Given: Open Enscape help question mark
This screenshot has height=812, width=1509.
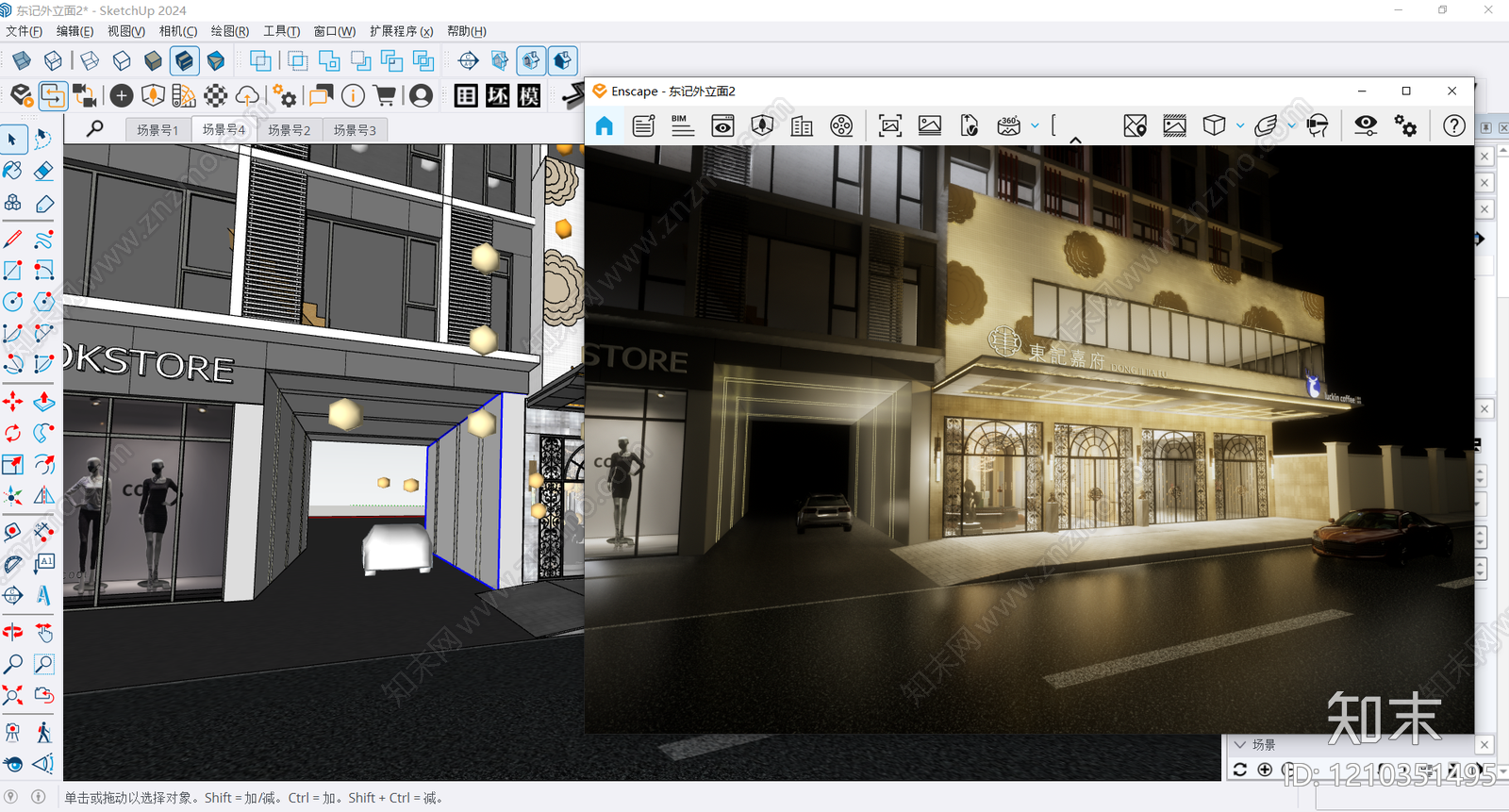Looking at the screenshot, I should 1454,125.
